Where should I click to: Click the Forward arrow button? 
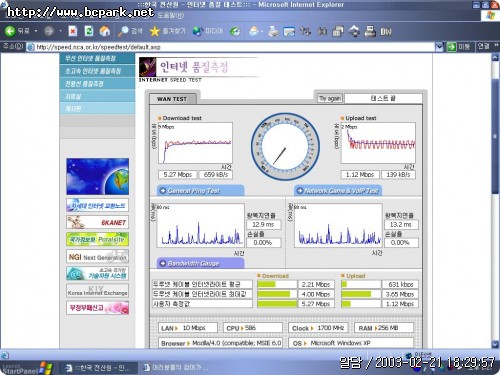tap(49, 31)
